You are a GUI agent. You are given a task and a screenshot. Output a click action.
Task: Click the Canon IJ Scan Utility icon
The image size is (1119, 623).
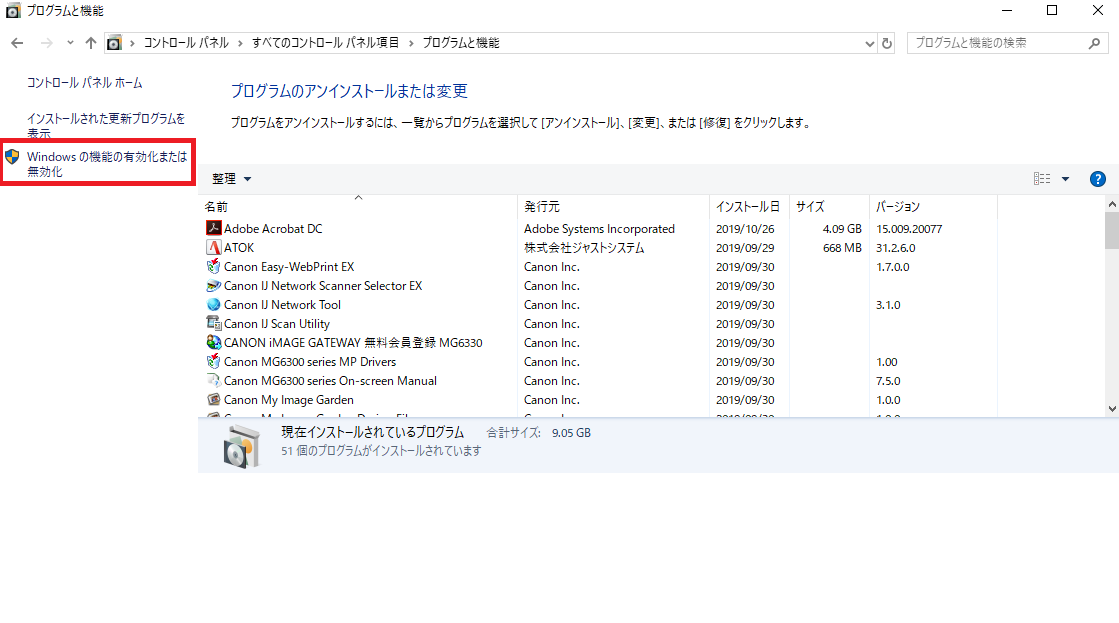(x=213, y=323)
